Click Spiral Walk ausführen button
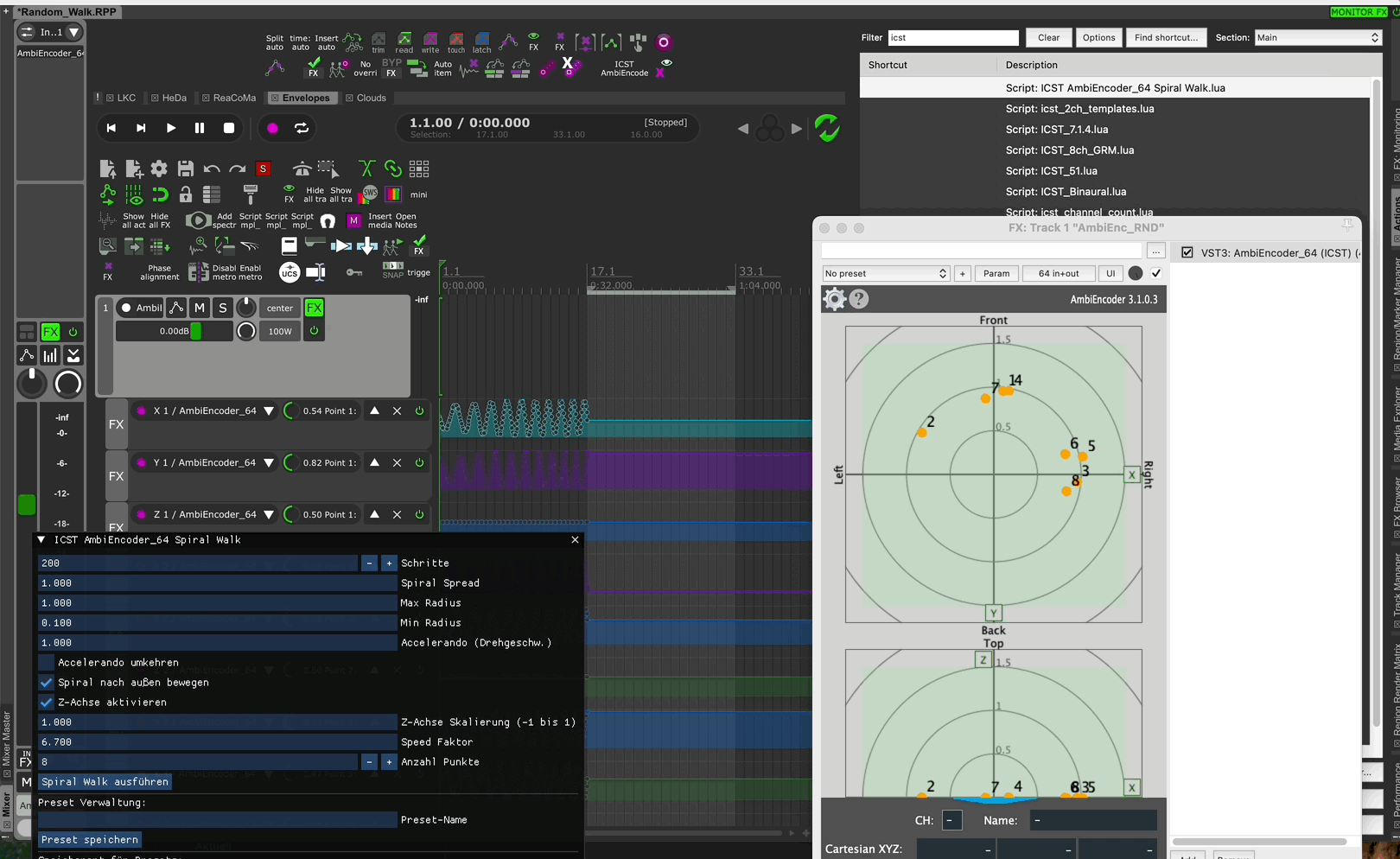Image resolution: width=1400 pixels, height=859 pixels. (105, 782)
